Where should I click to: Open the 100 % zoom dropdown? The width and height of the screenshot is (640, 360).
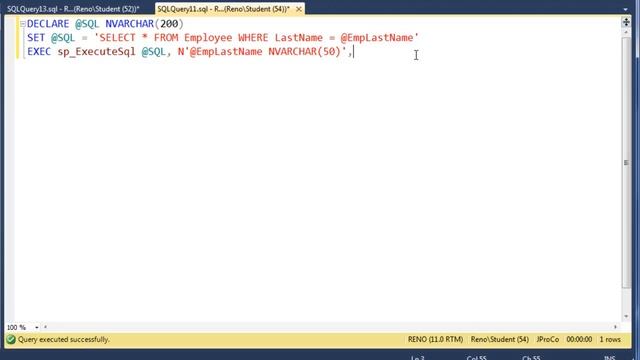pos(36,327)
